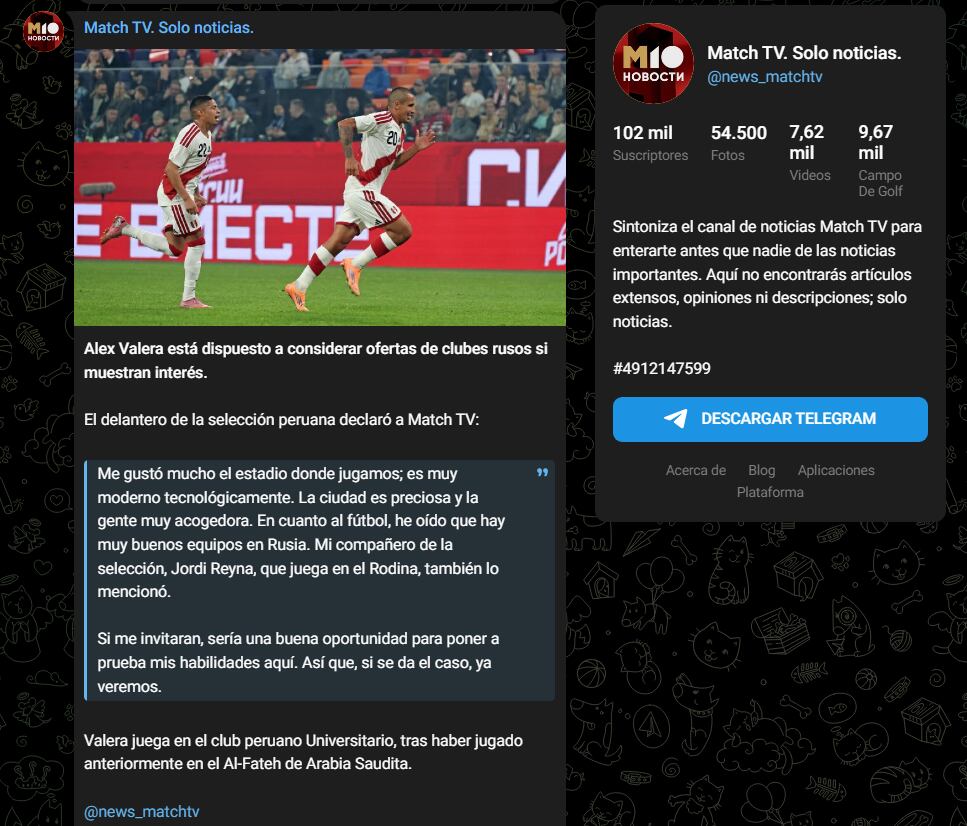This screenshot has width=967, height=826.
Task: Select the 7,62 mil Videos counter
Action: (810, 153)
